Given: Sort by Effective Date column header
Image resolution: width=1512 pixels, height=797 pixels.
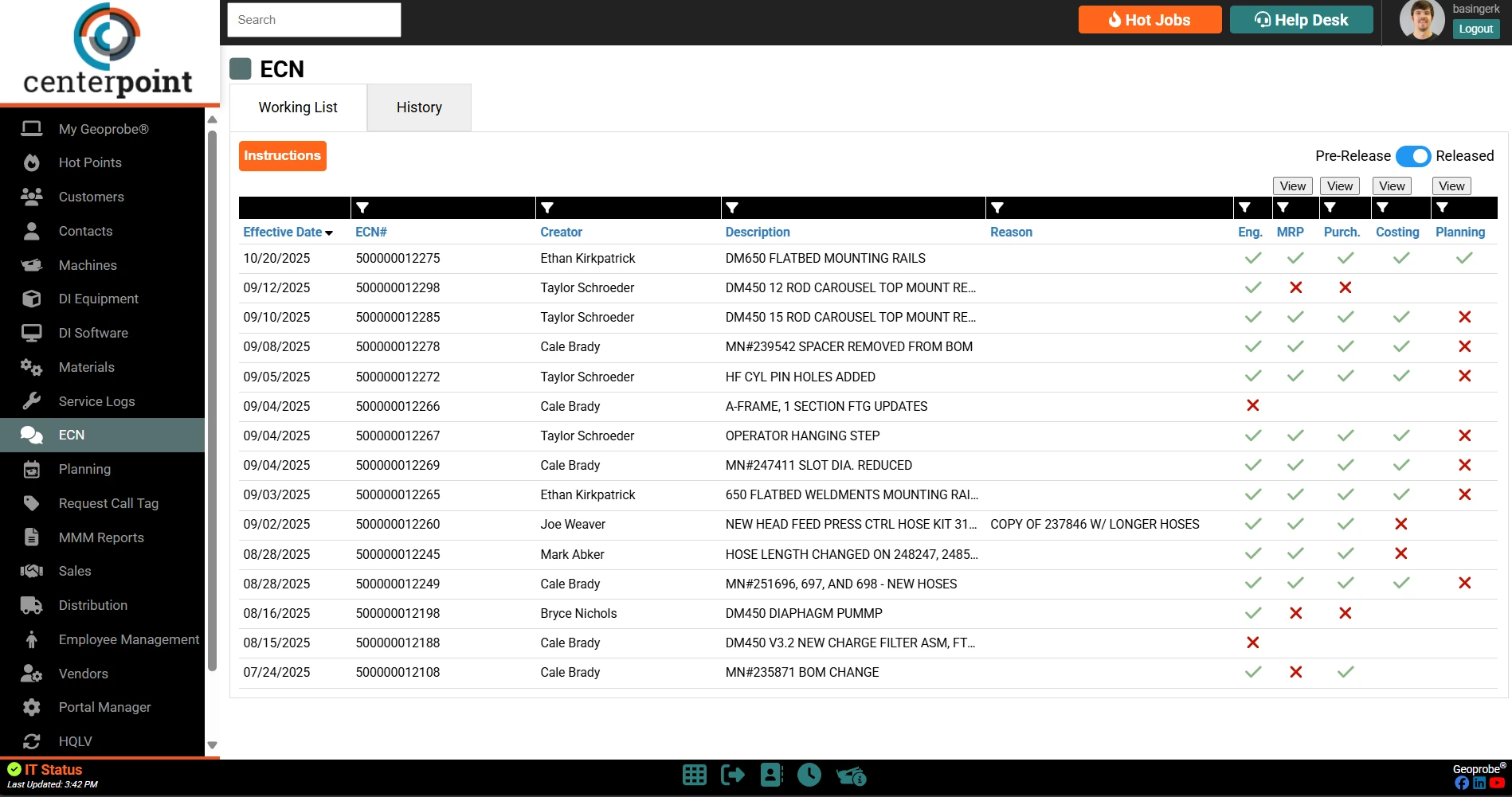Looking at the screenshot, I should pos(288,232).
